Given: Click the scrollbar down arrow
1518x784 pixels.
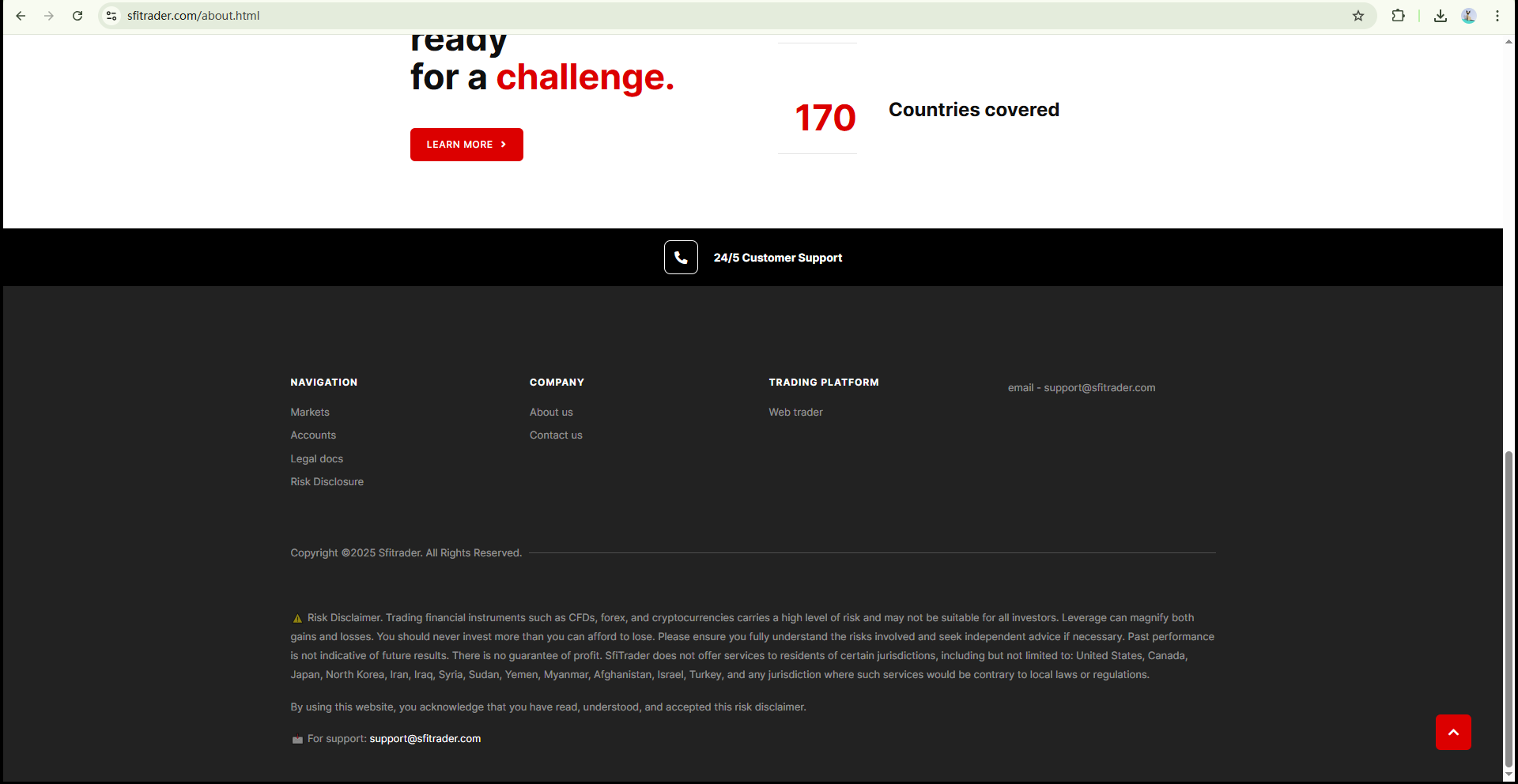Looking at the screenshot, I should (x=1509, y=775).
